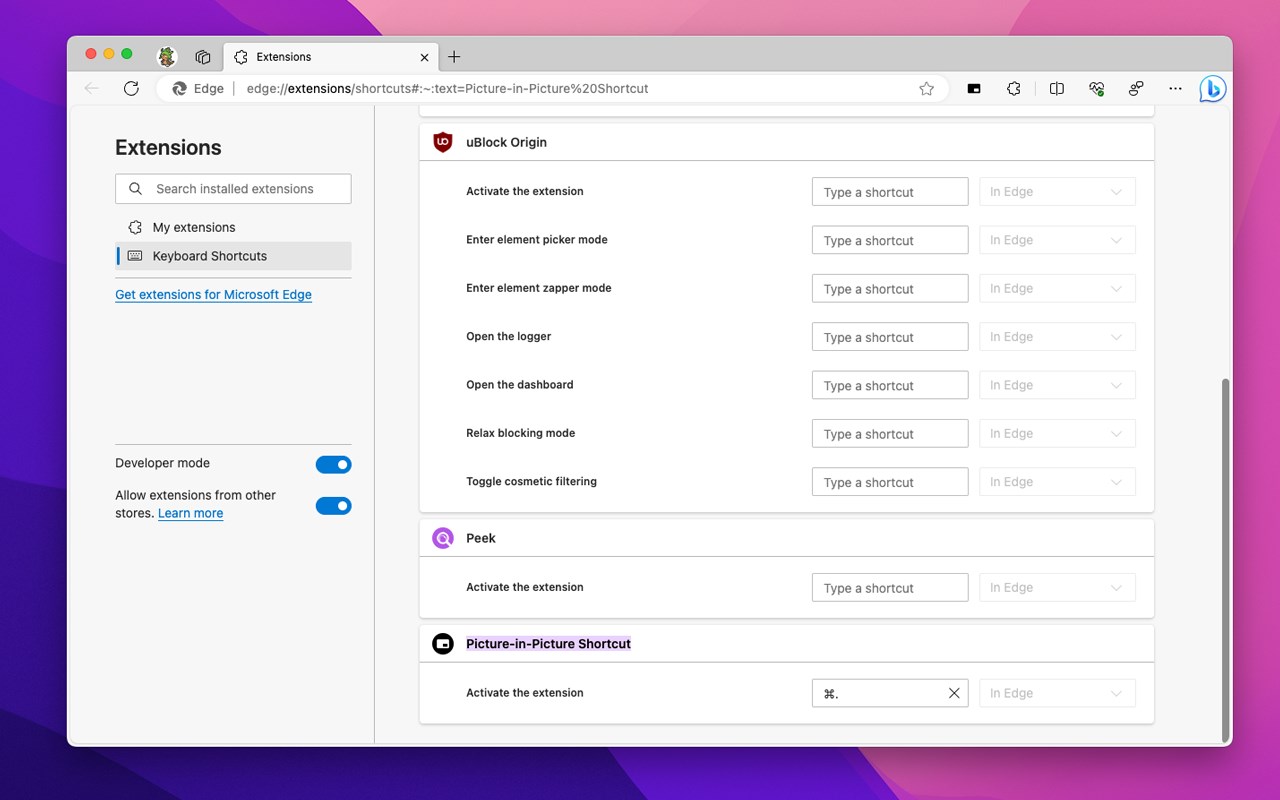Click the address bar URL
The height and width of the screenshot is (800, 1280).
click(x=447, y=88)
